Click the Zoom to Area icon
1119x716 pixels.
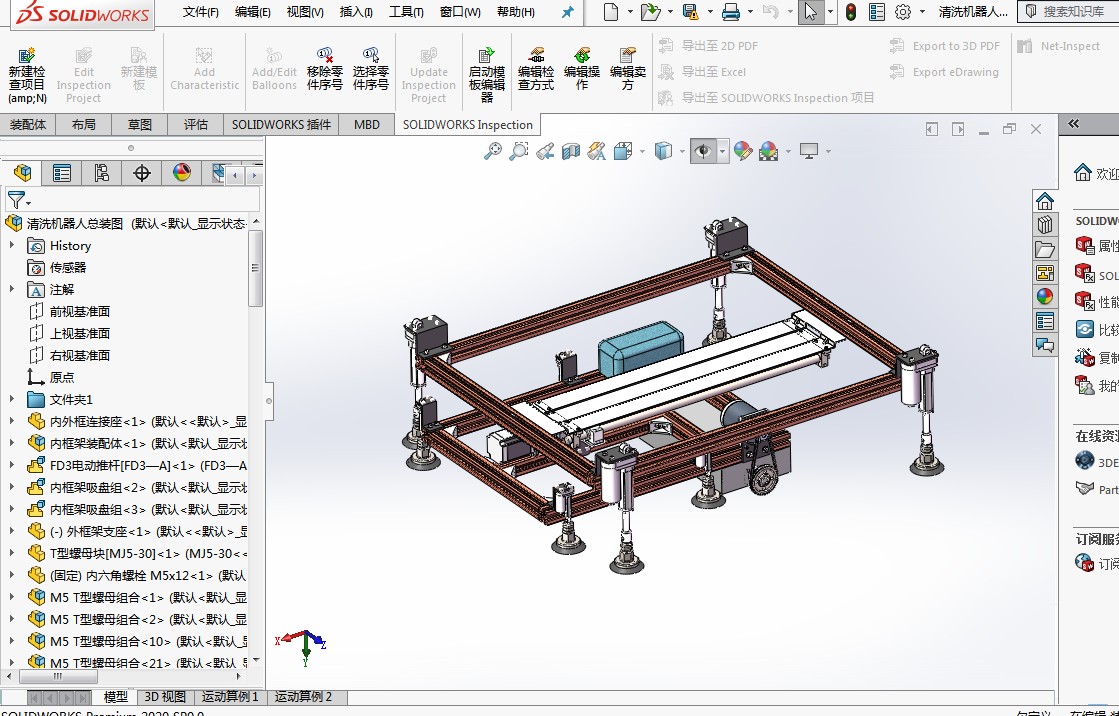click(519, 151)
